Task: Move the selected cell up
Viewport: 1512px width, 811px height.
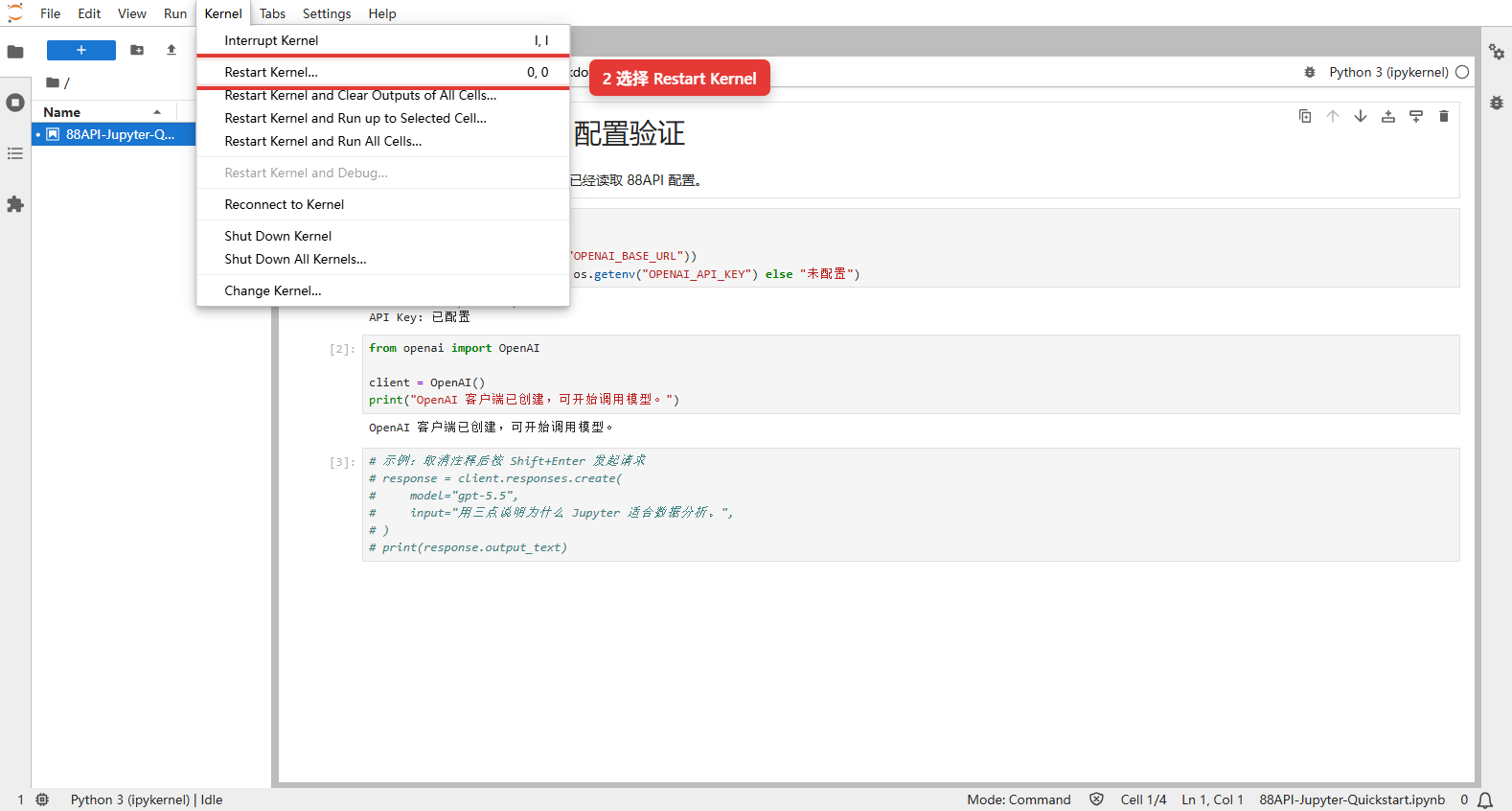Action: 1333,116
